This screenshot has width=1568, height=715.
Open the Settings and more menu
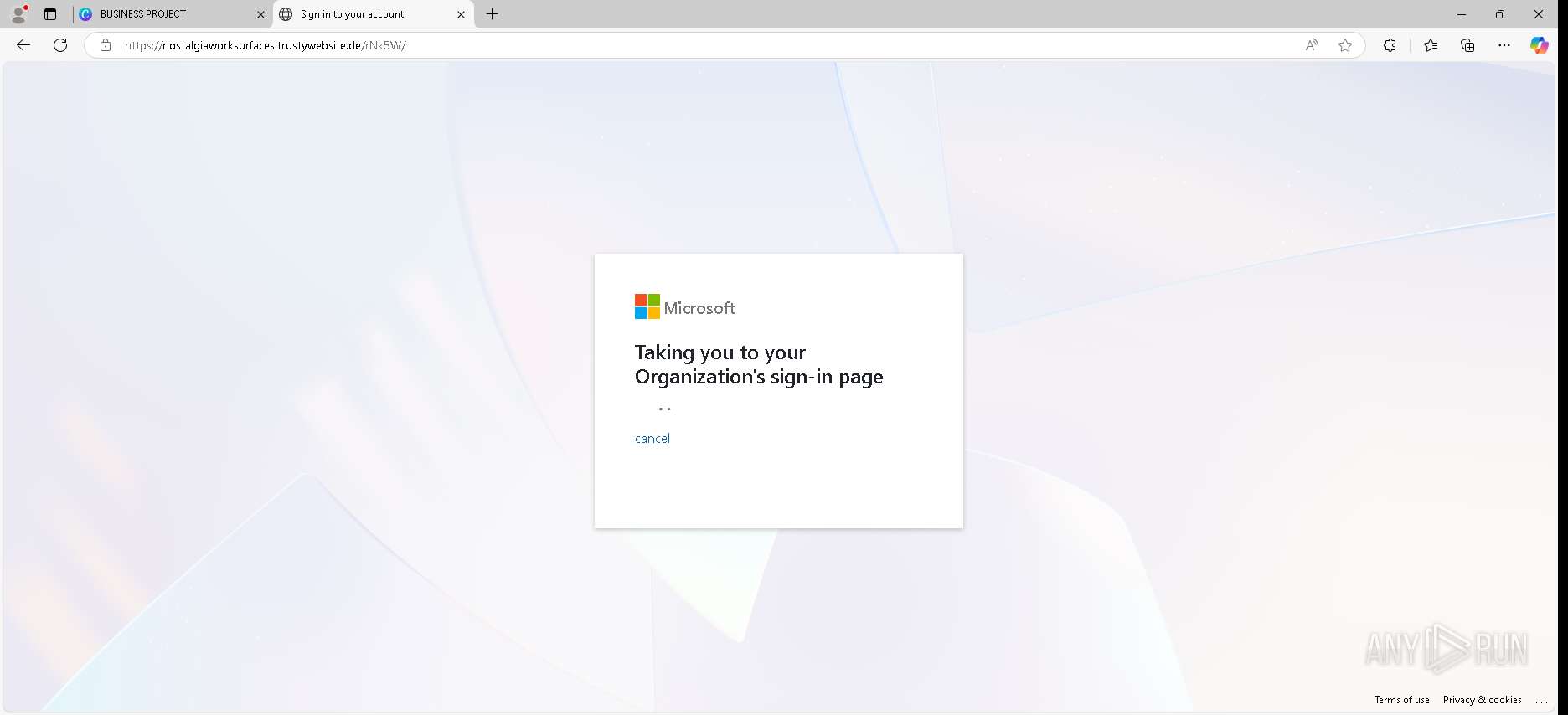click(x=1504, y=45)
